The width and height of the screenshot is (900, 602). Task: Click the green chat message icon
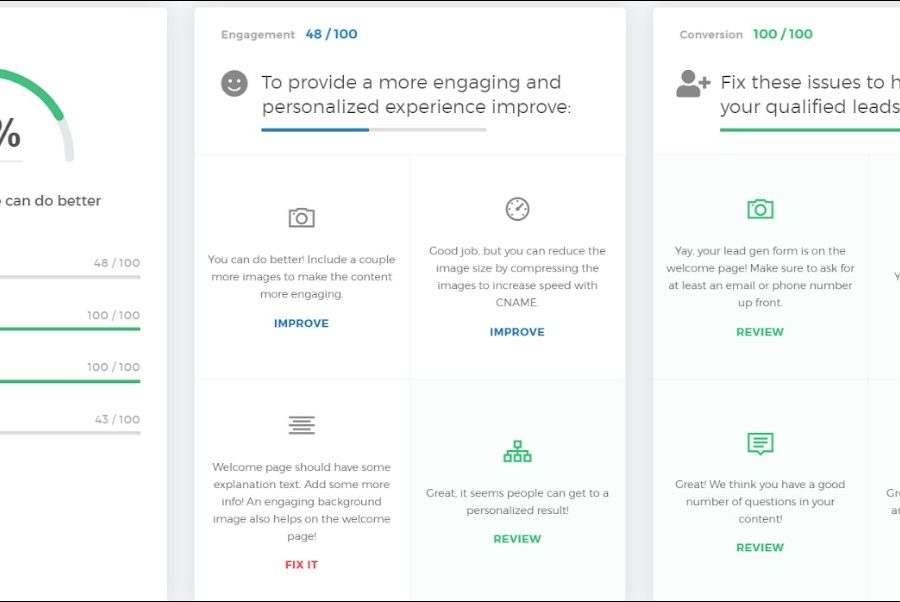(760, 444)
